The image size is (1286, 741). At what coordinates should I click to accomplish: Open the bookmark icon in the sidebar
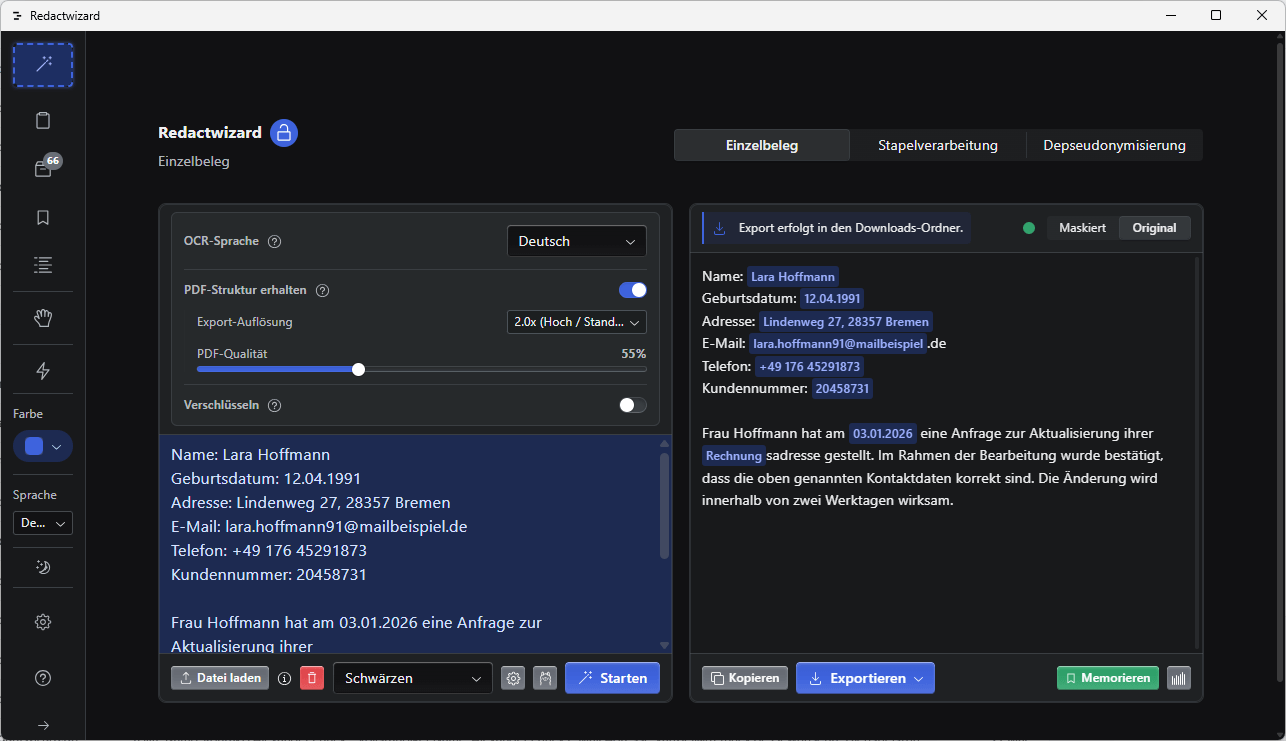(43, 217)
